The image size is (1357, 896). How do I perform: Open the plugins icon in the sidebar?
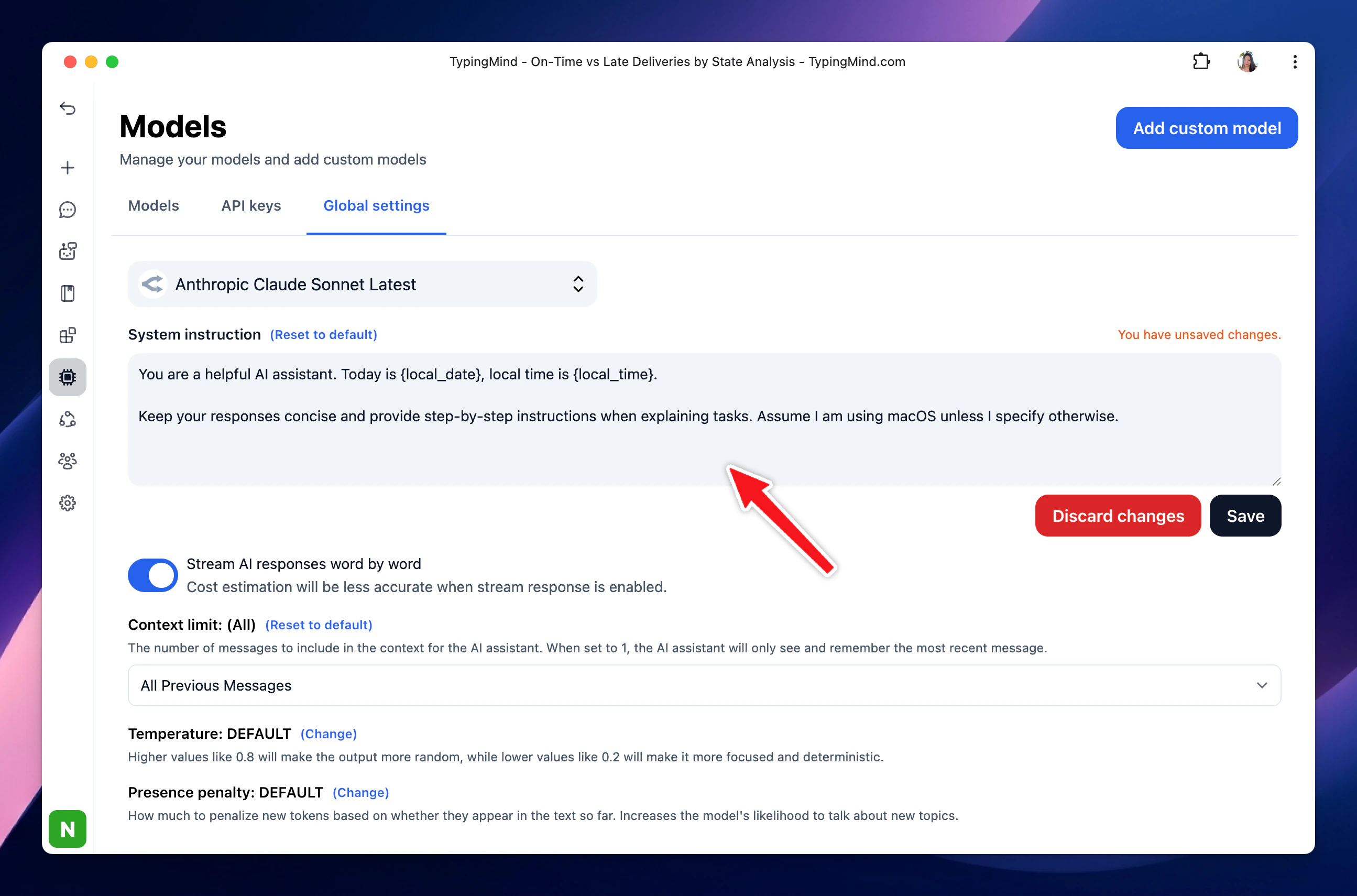click(x=68, y=335)
